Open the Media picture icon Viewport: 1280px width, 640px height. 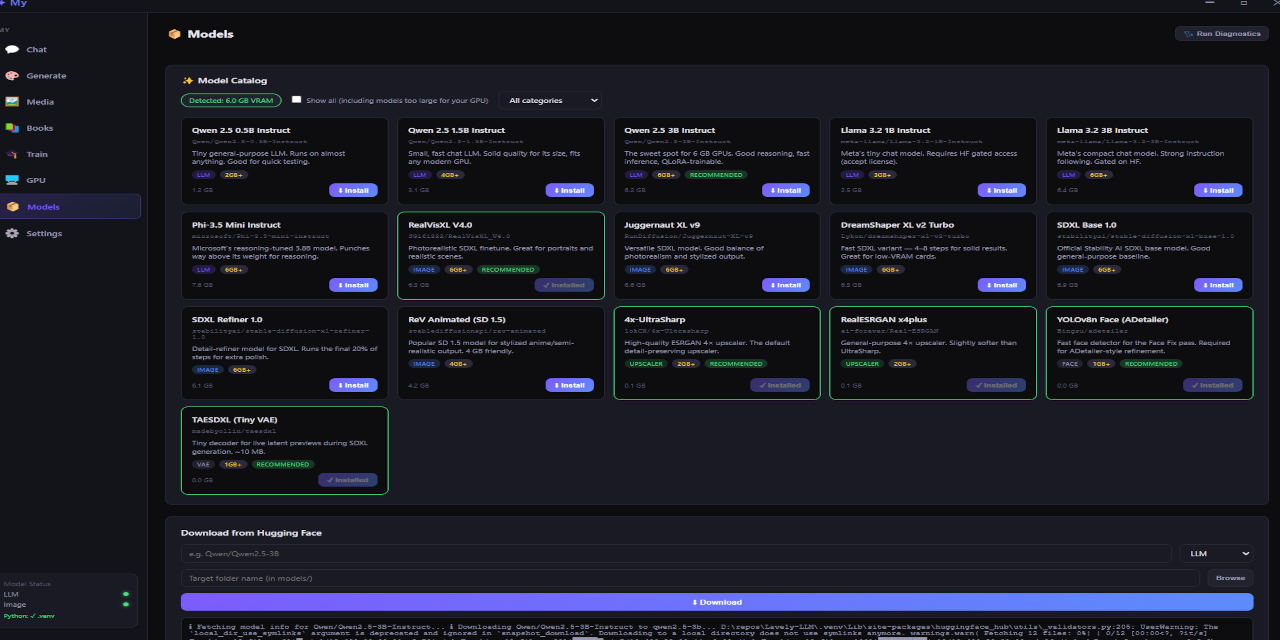pos(12,102)
